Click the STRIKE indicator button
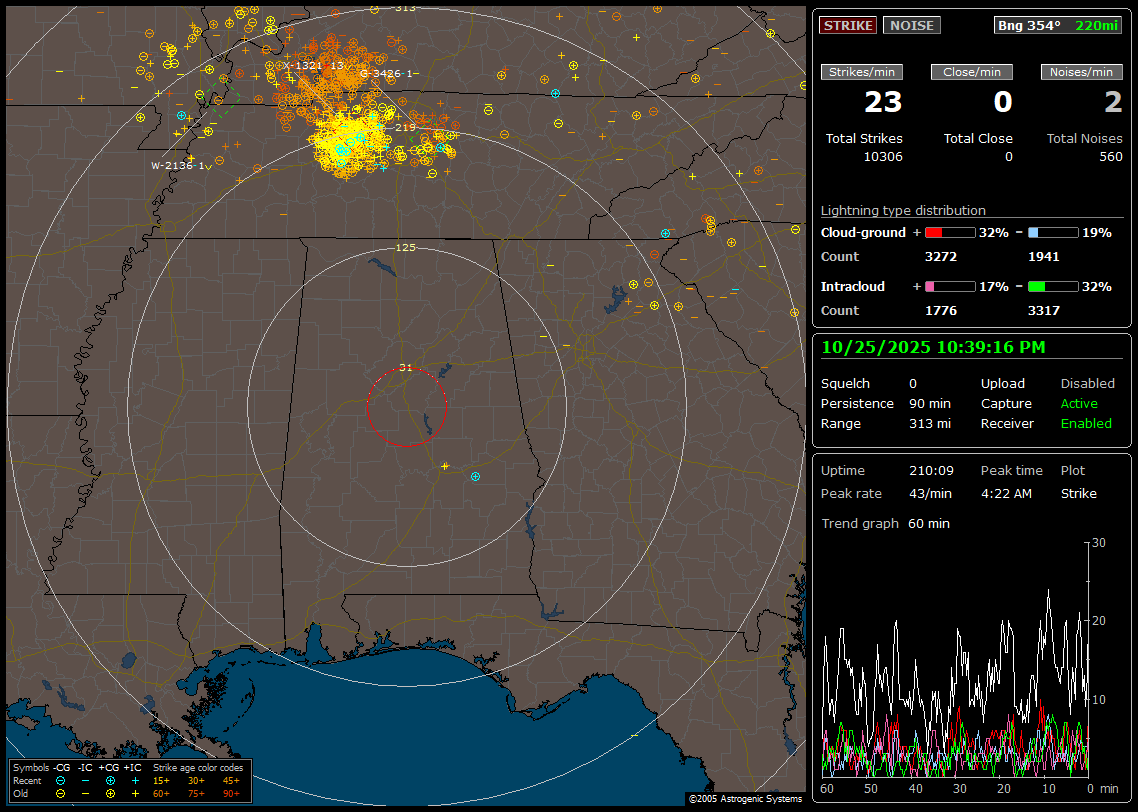Viewport: 1138px width, 812px height. pos(848,26)
